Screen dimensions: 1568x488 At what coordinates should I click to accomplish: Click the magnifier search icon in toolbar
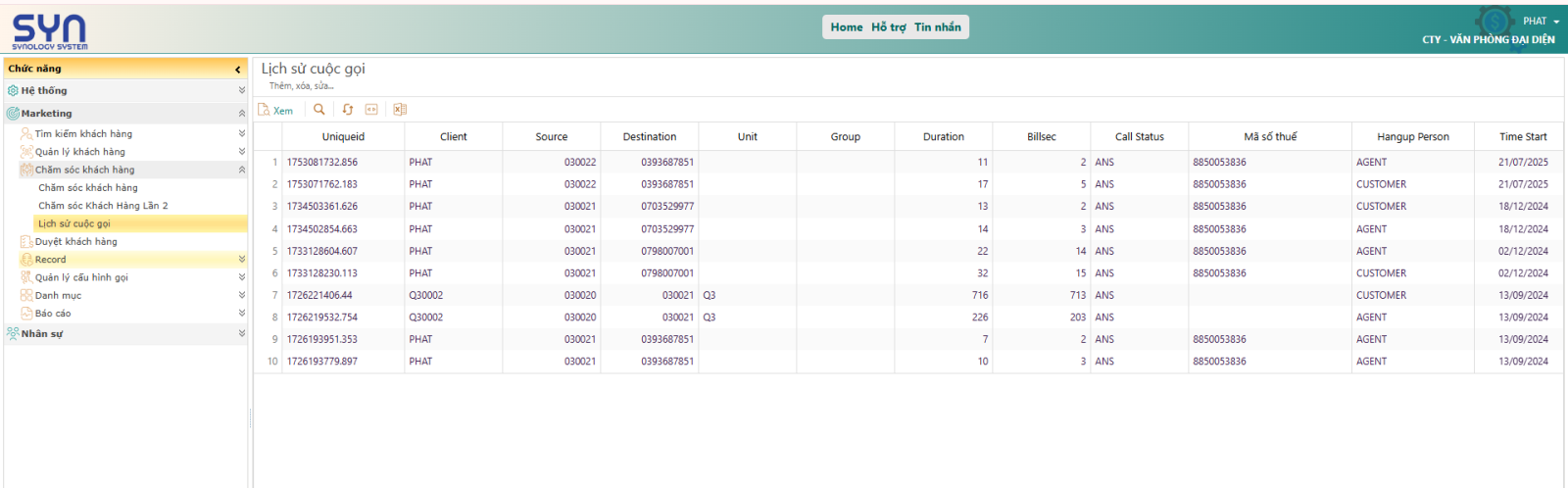318,110
